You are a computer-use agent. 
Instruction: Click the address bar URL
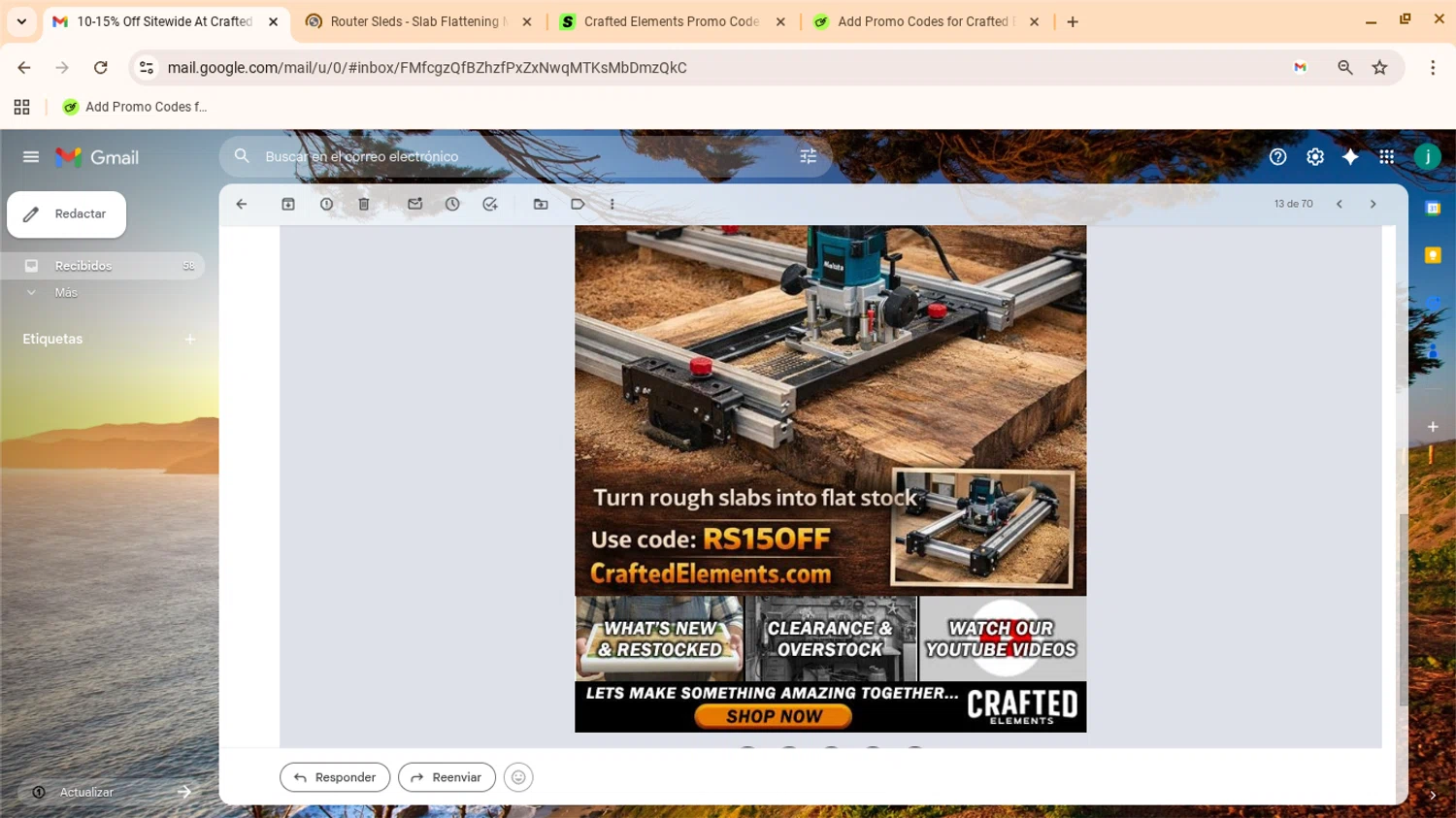point(427,68)
